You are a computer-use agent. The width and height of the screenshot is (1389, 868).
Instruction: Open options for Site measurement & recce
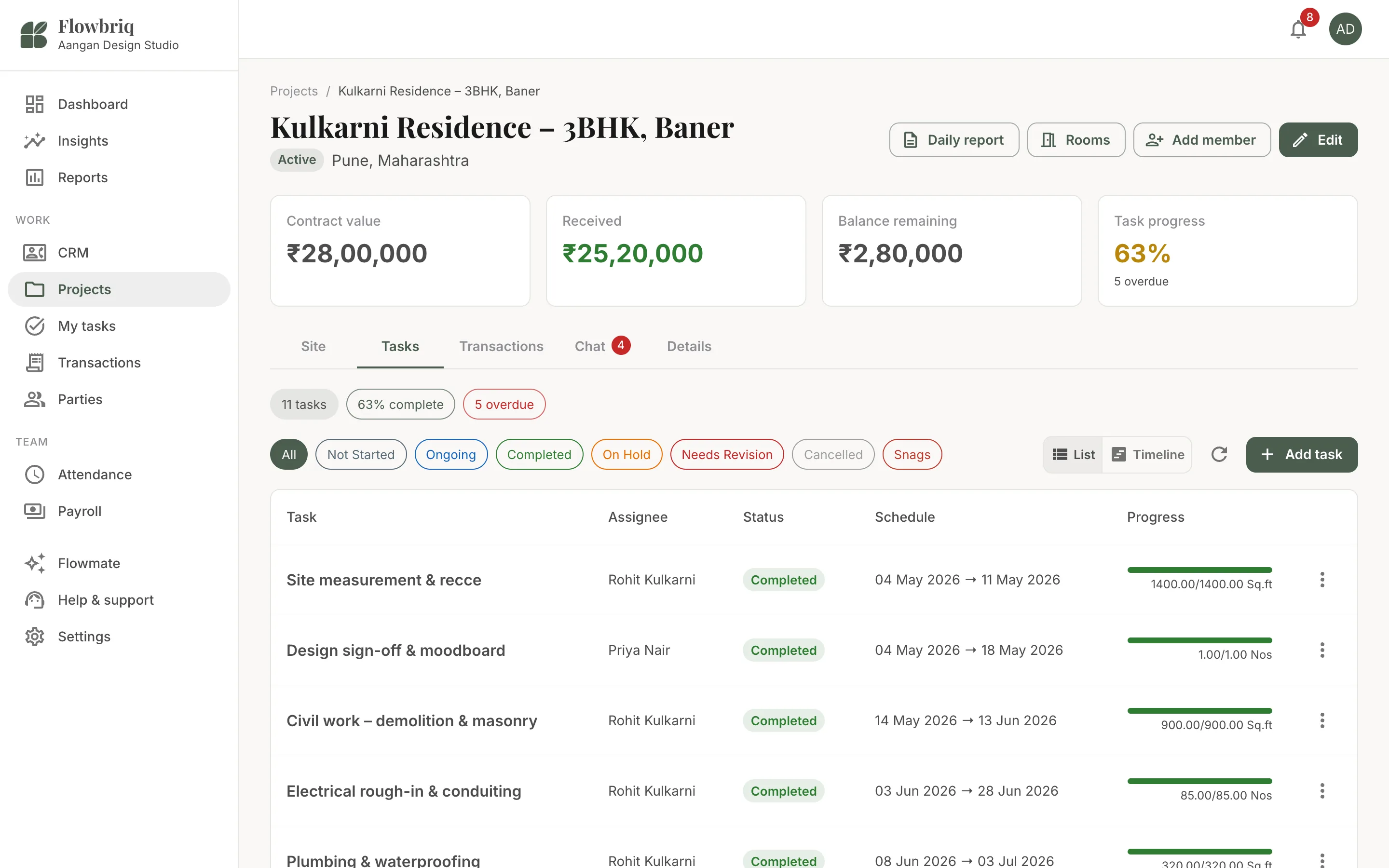(x=1322, y=580)
